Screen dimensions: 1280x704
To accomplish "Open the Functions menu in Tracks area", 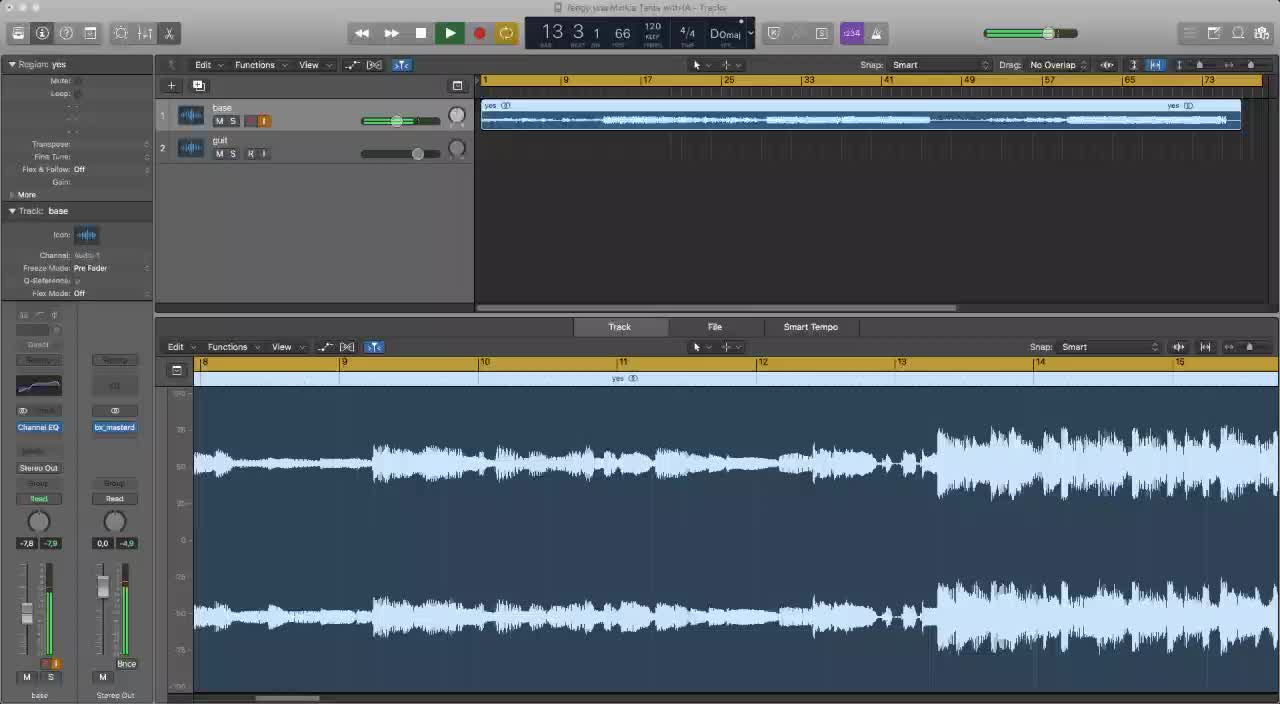I will click(x=260, y=65).
